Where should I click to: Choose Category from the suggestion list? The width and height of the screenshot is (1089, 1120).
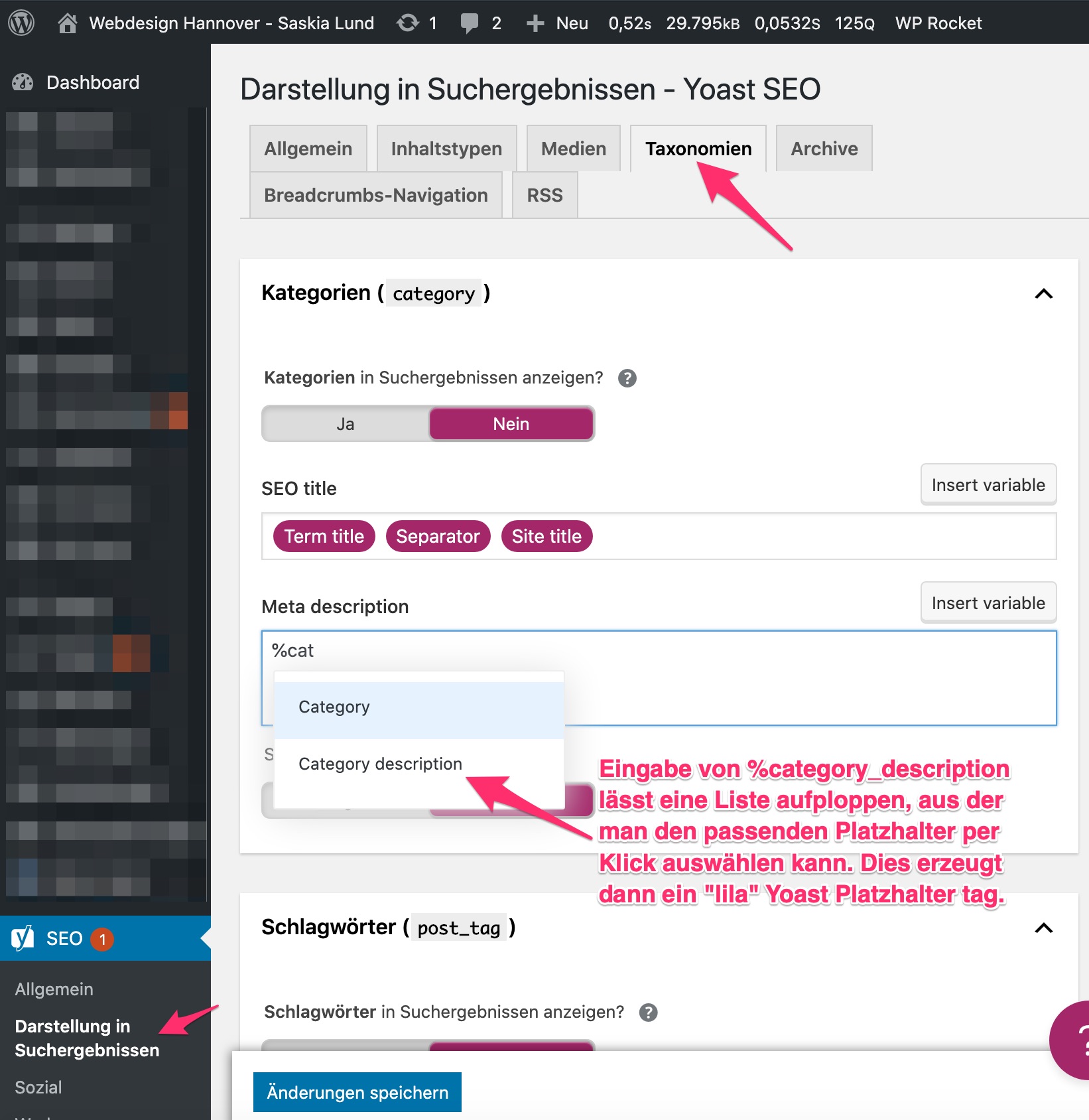(334, 707)
